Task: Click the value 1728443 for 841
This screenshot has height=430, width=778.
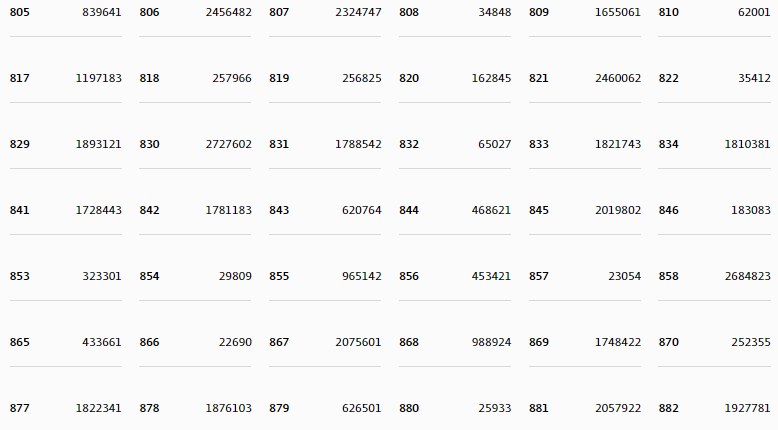Action: pyautogui.click(x=99, y=210)
